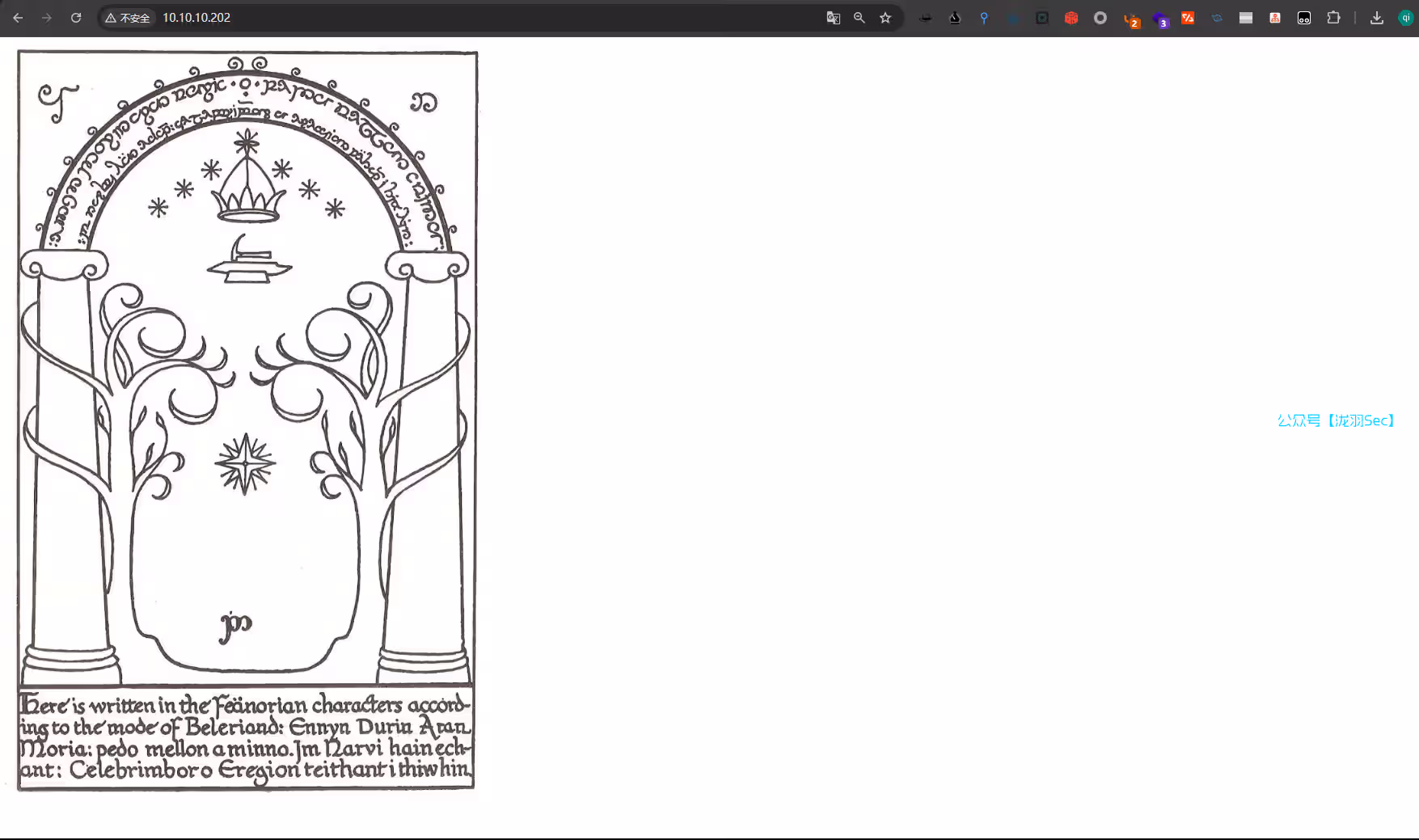Show the browser downloads panel

pos(1377,18)
